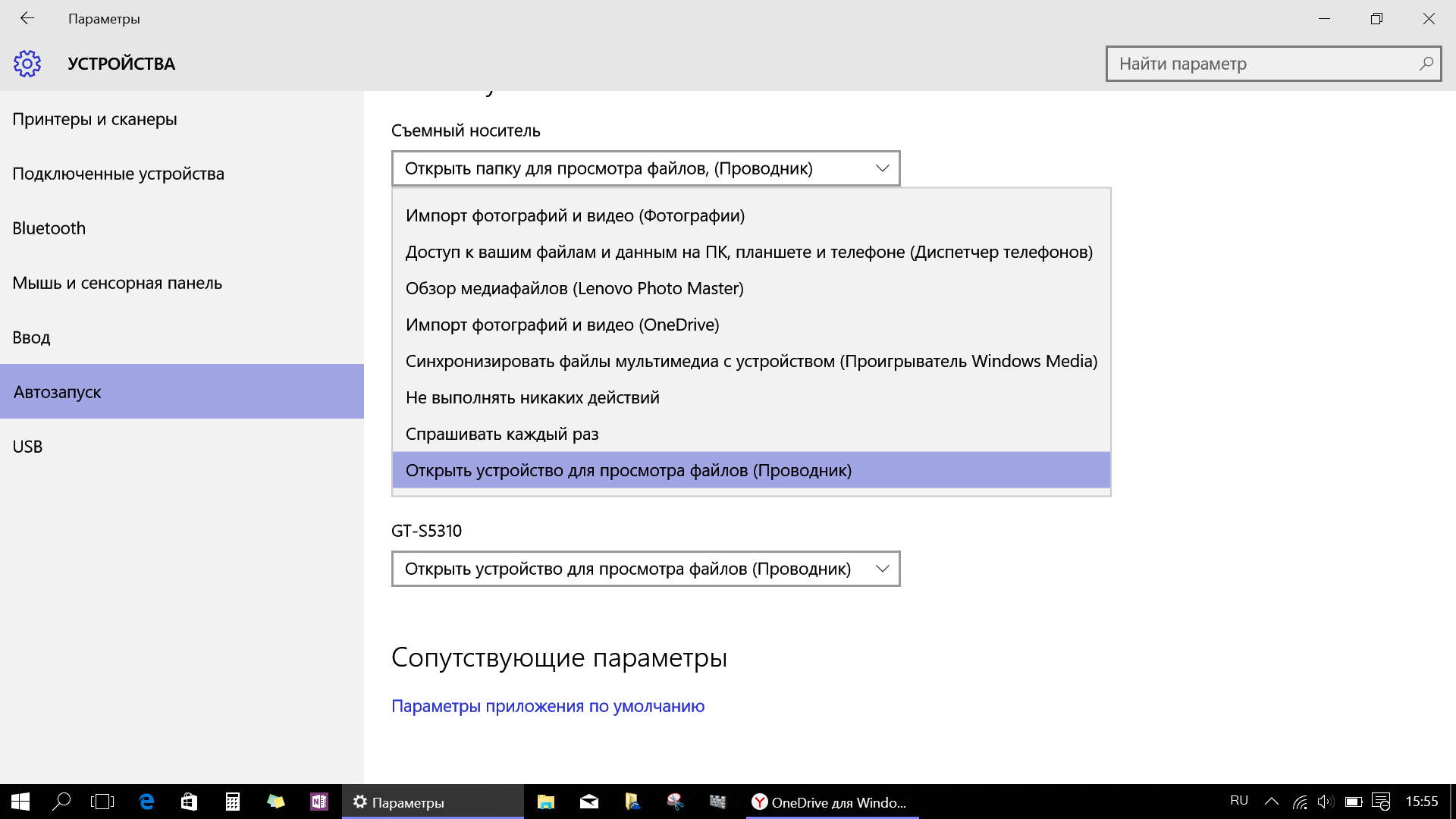Click the back arrow in title bar
This screenshot has height=819, width=1456.
[x=27, y=18]
